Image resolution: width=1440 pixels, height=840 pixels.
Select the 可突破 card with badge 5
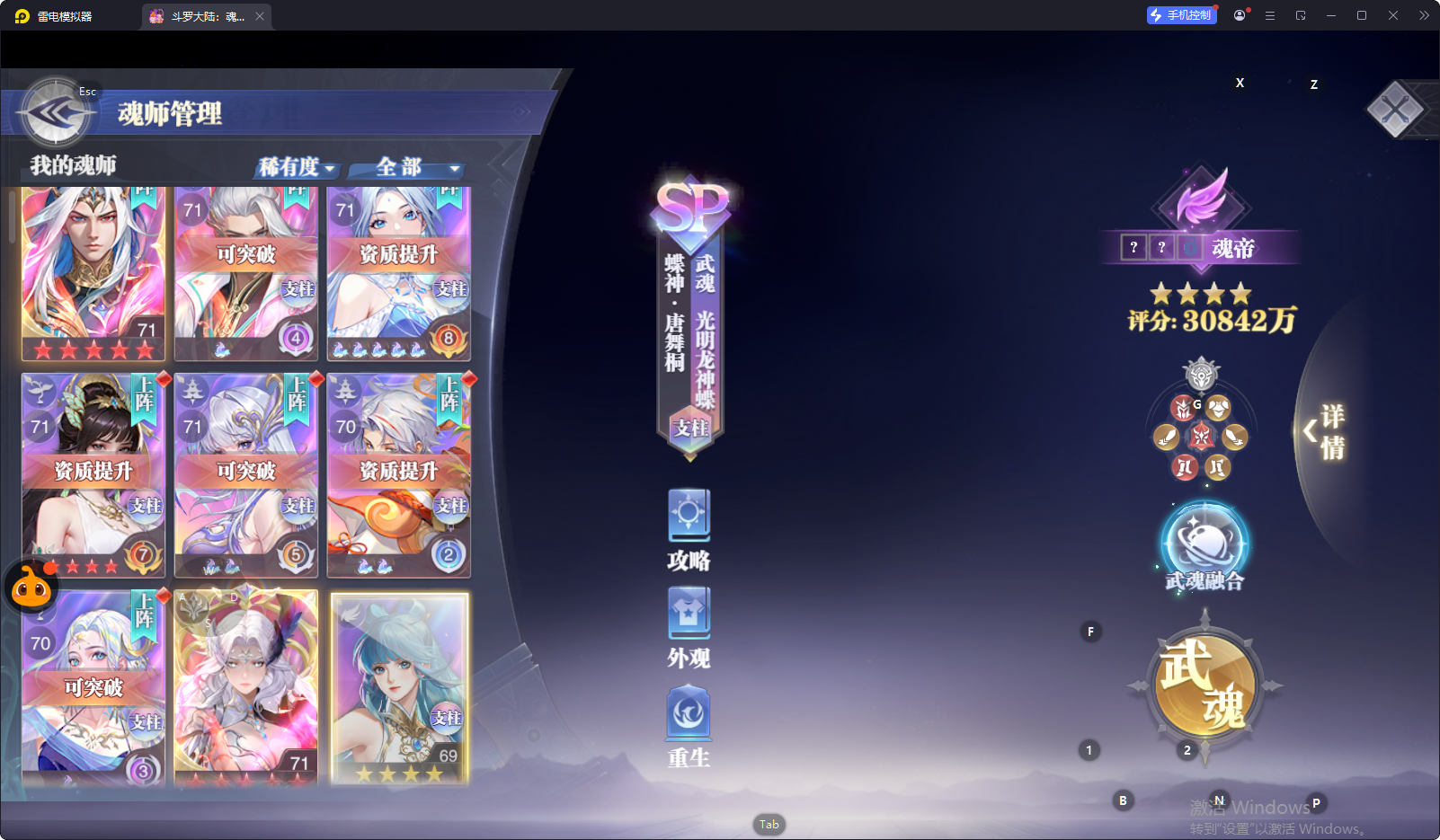click(246, 475)
